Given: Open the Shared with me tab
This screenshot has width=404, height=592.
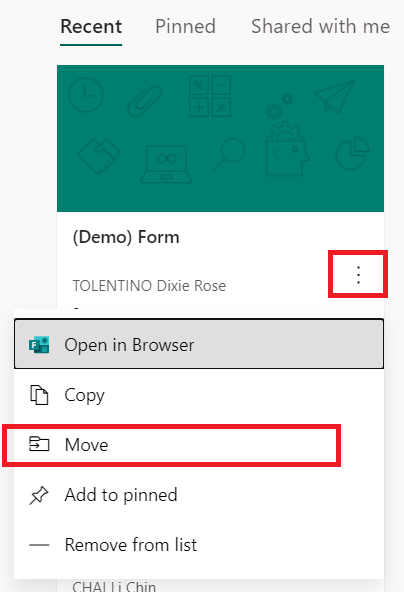Looking at the screenshot, I should [320, 27].
